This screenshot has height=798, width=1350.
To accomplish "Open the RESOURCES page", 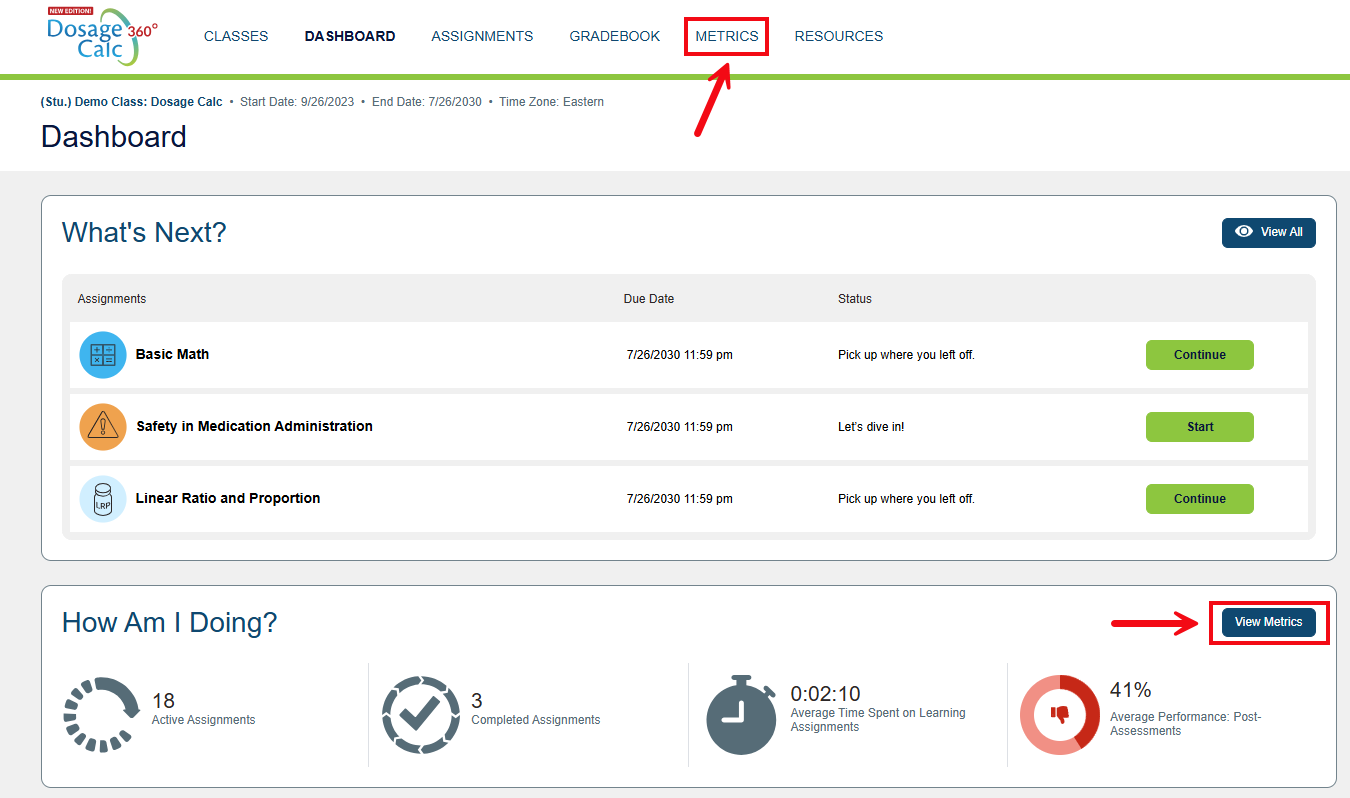I will click(839, 36).
